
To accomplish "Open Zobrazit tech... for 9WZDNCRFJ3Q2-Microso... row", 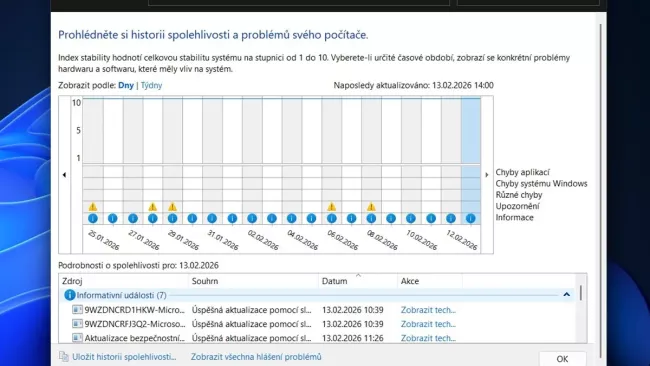I will click(x=428, y=324).
